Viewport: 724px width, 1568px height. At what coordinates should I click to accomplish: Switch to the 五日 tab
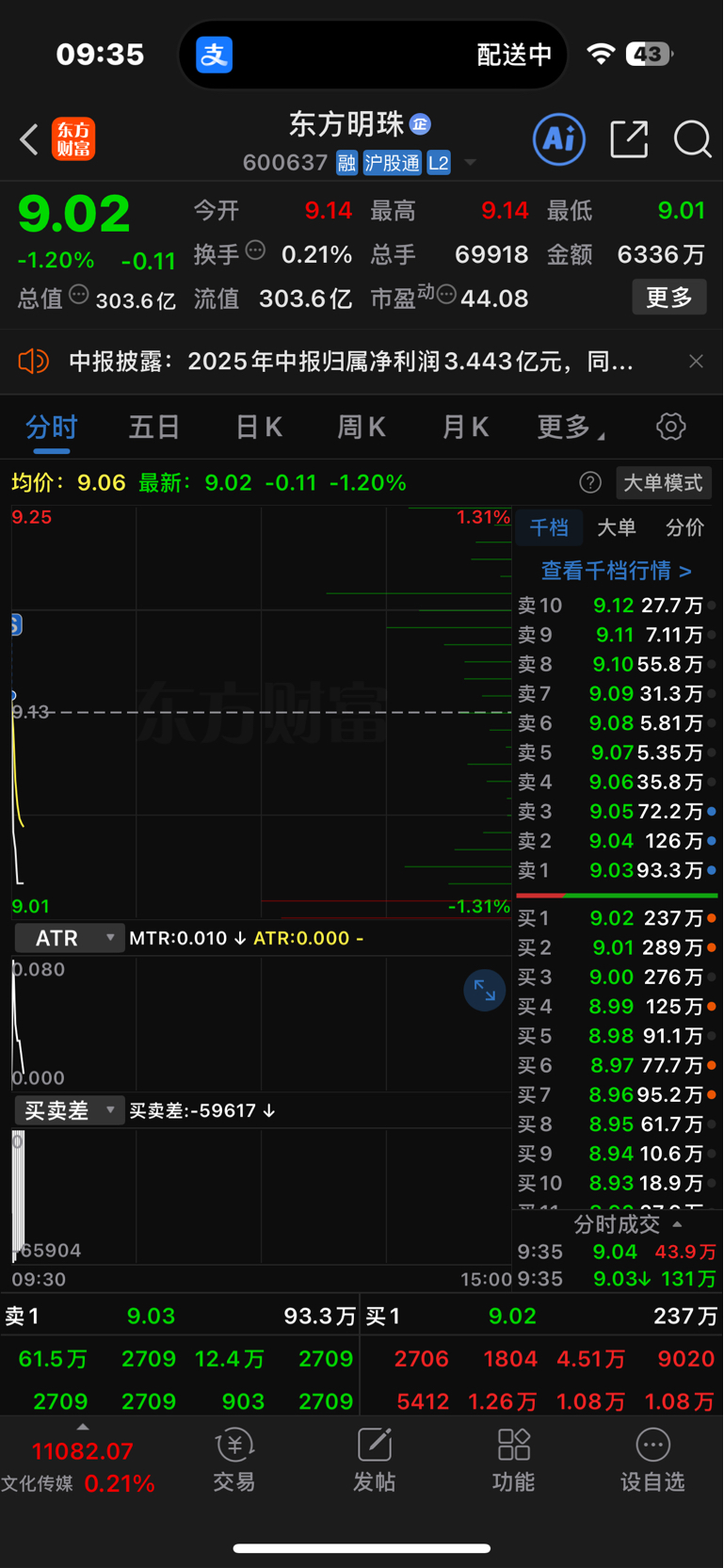pos(154,427)
